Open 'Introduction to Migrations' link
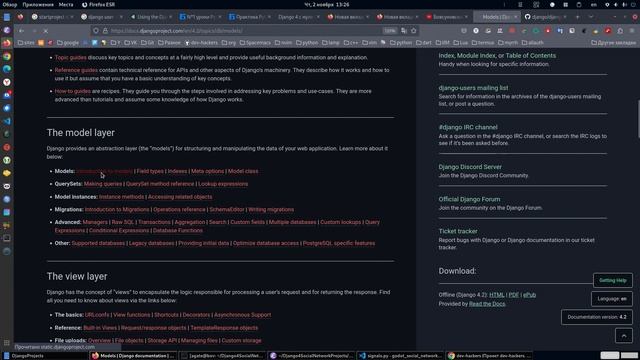The width and height of the screenshot is (640, 360). pos(117,209)
